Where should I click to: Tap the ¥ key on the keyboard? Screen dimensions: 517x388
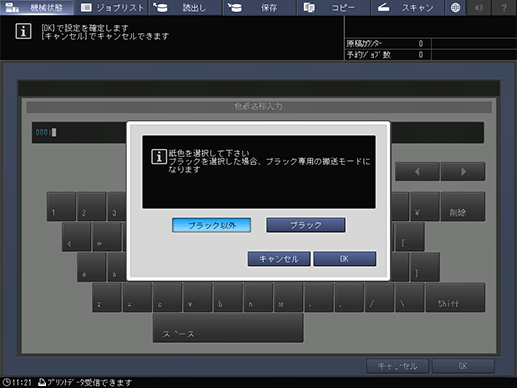click(x=425, y=206)
